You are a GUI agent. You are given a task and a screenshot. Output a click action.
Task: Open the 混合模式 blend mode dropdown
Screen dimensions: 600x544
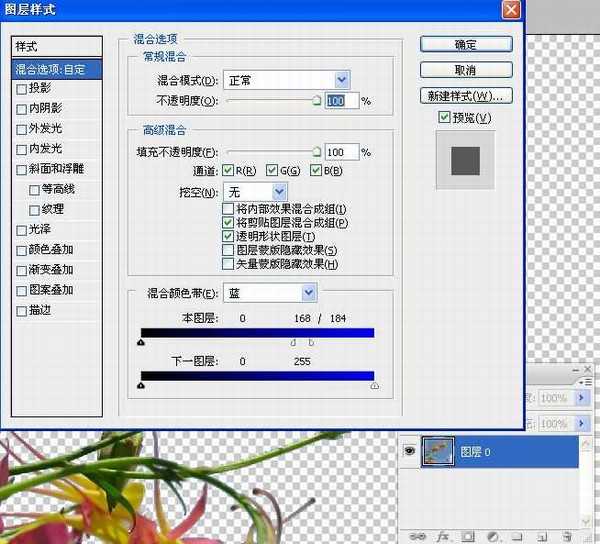(x=342, y=80)
